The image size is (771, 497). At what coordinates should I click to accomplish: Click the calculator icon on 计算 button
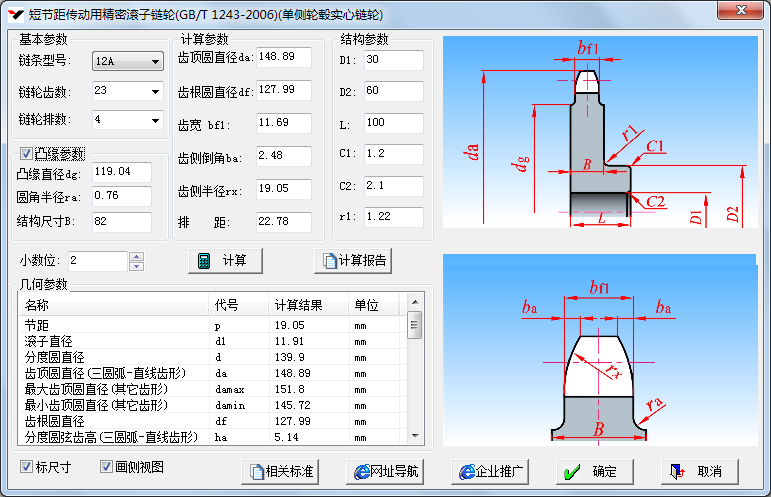(204, 261)
